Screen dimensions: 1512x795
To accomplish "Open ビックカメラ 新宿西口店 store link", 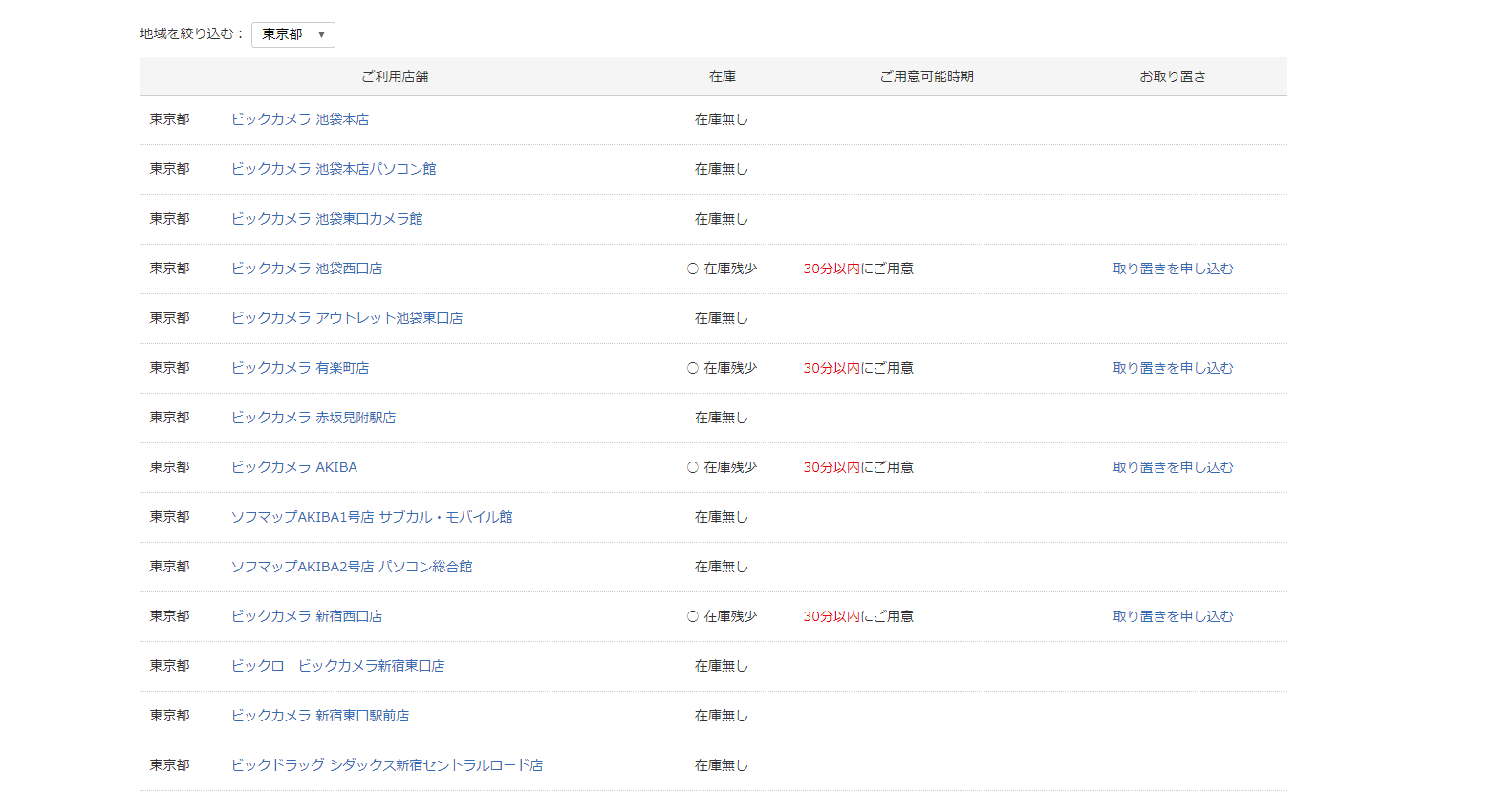I will 307,616.
